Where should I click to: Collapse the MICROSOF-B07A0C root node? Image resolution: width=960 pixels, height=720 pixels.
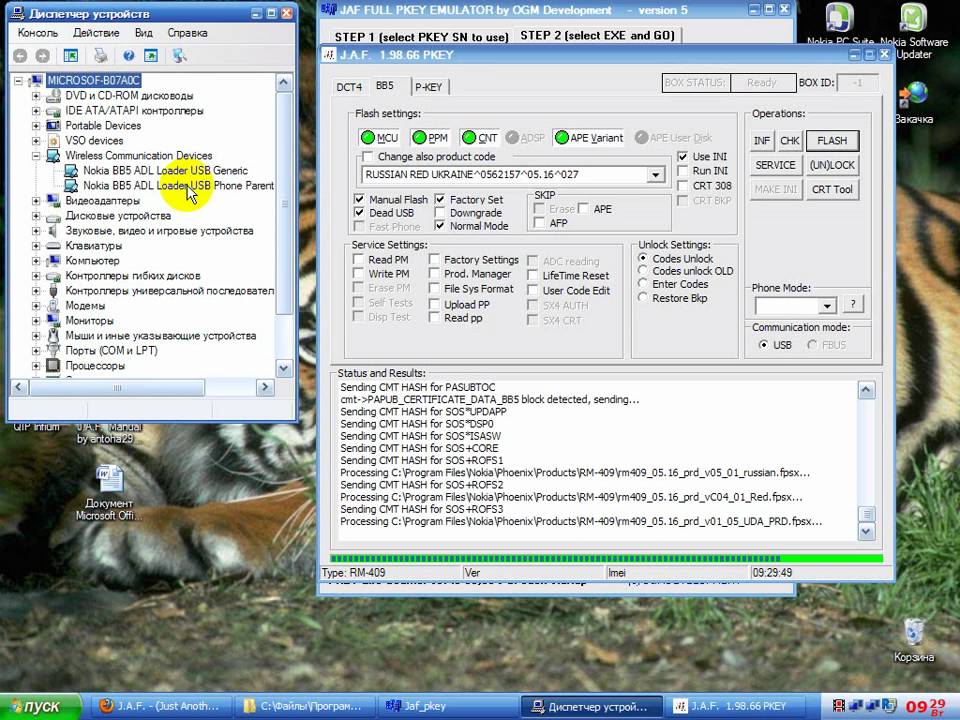(x=19, y=81)
